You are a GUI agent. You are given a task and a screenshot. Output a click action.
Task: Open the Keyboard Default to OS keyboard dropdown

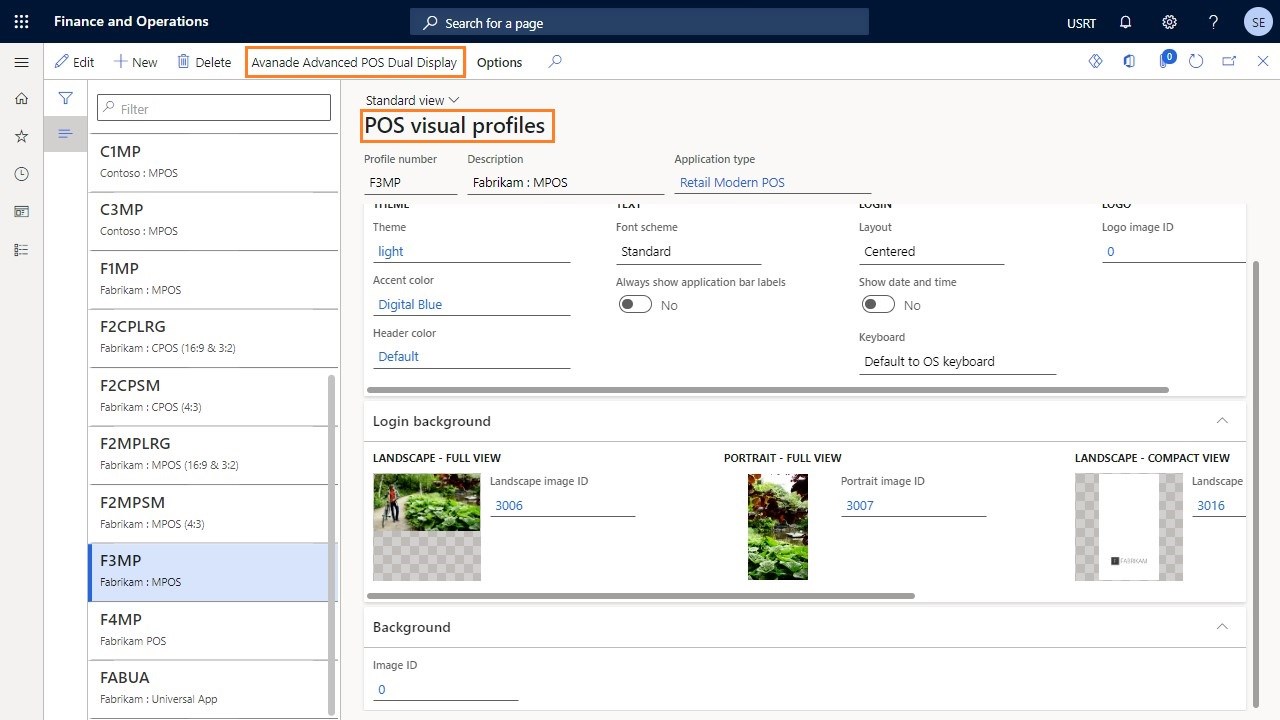point(957,362)
